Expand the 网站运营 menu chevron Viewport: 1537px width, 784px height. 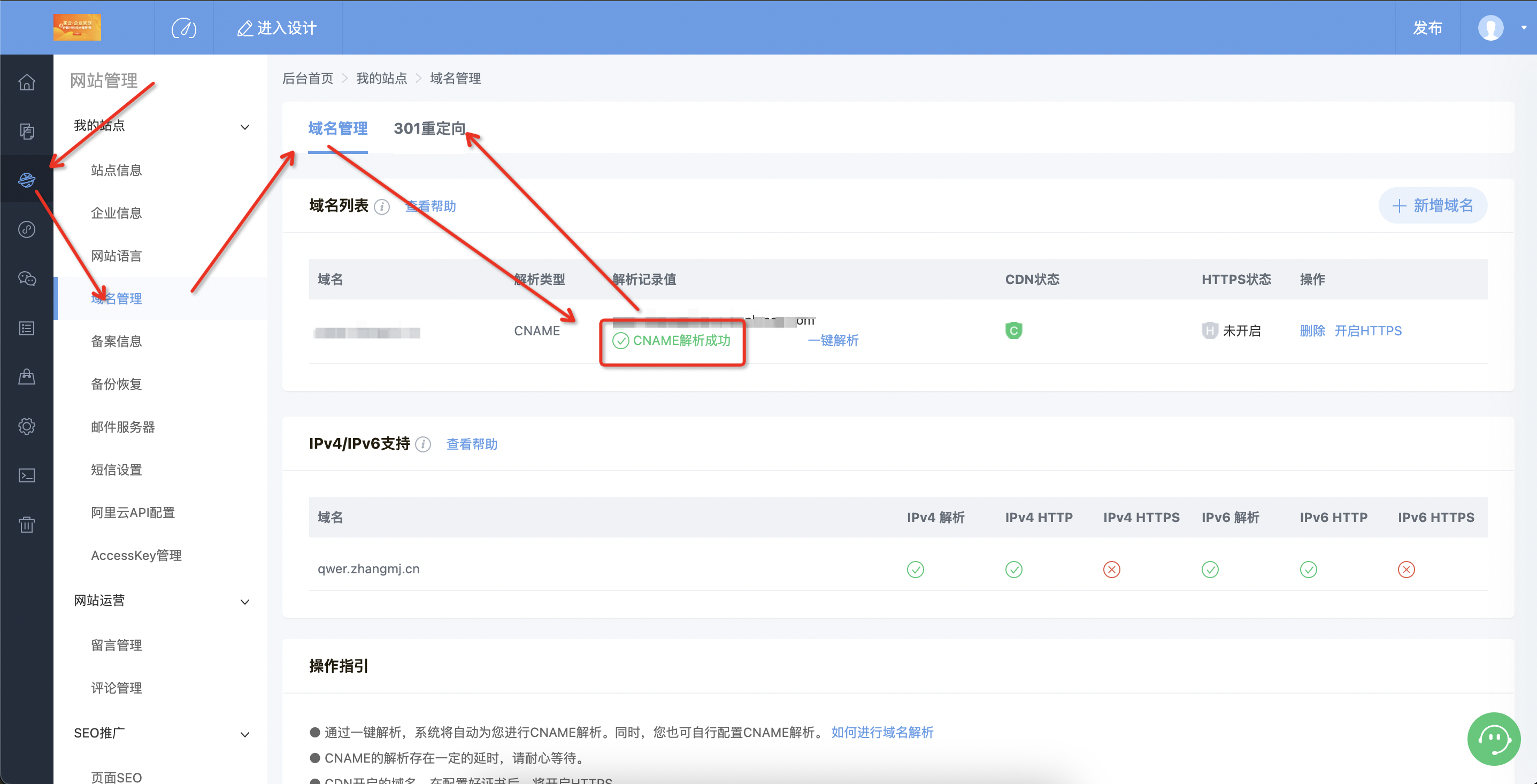244,602
